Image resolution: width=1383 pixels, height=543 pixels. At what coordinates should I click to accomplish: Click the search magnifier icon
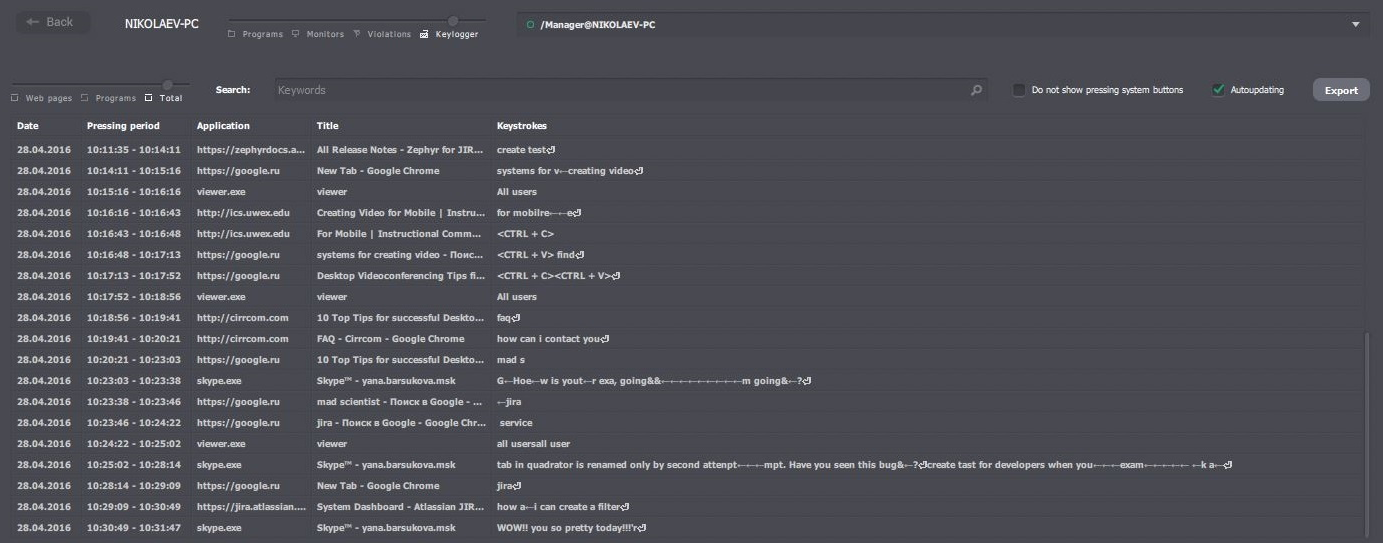pos(976,90)
